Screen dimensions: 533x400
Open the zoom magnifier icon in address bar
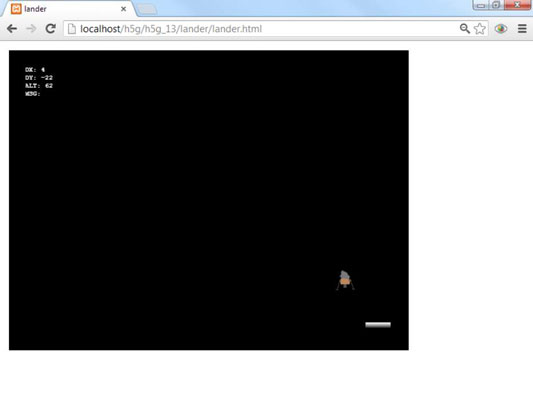464,29
